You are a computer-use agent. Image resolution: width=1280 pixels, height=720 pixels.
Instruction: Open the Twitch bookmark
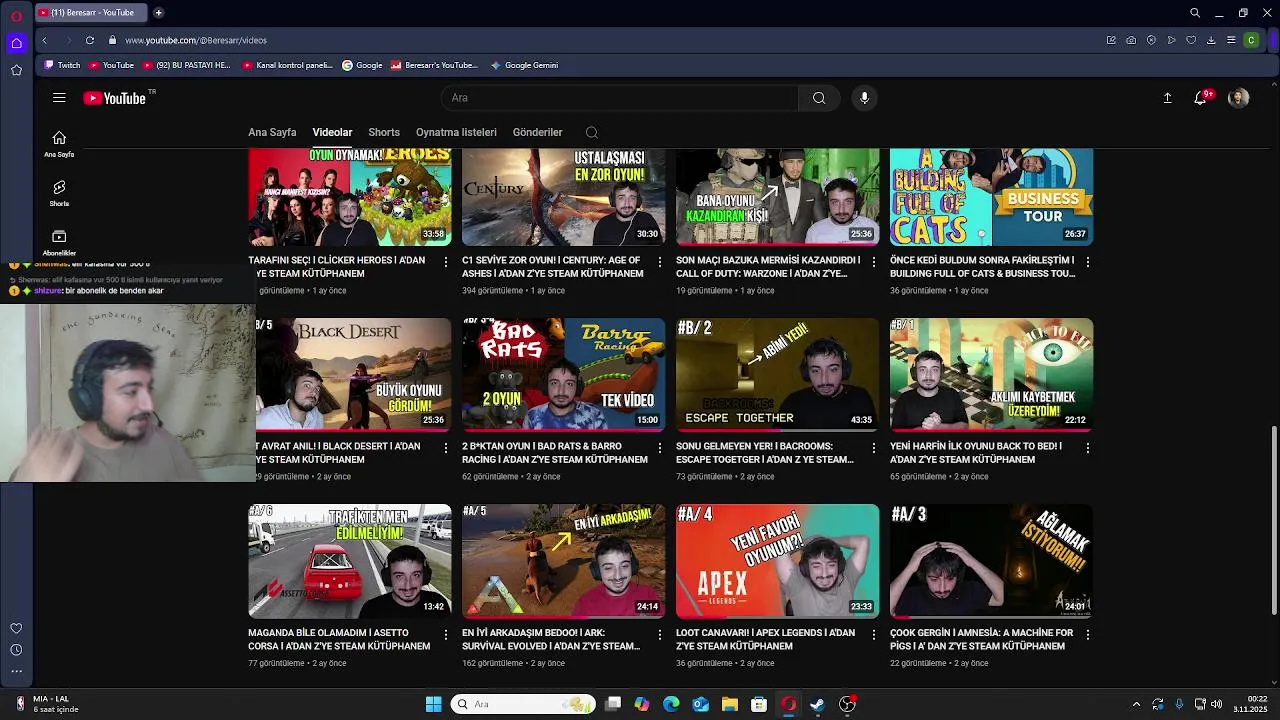pyautogui.click(x=62, y=65)
